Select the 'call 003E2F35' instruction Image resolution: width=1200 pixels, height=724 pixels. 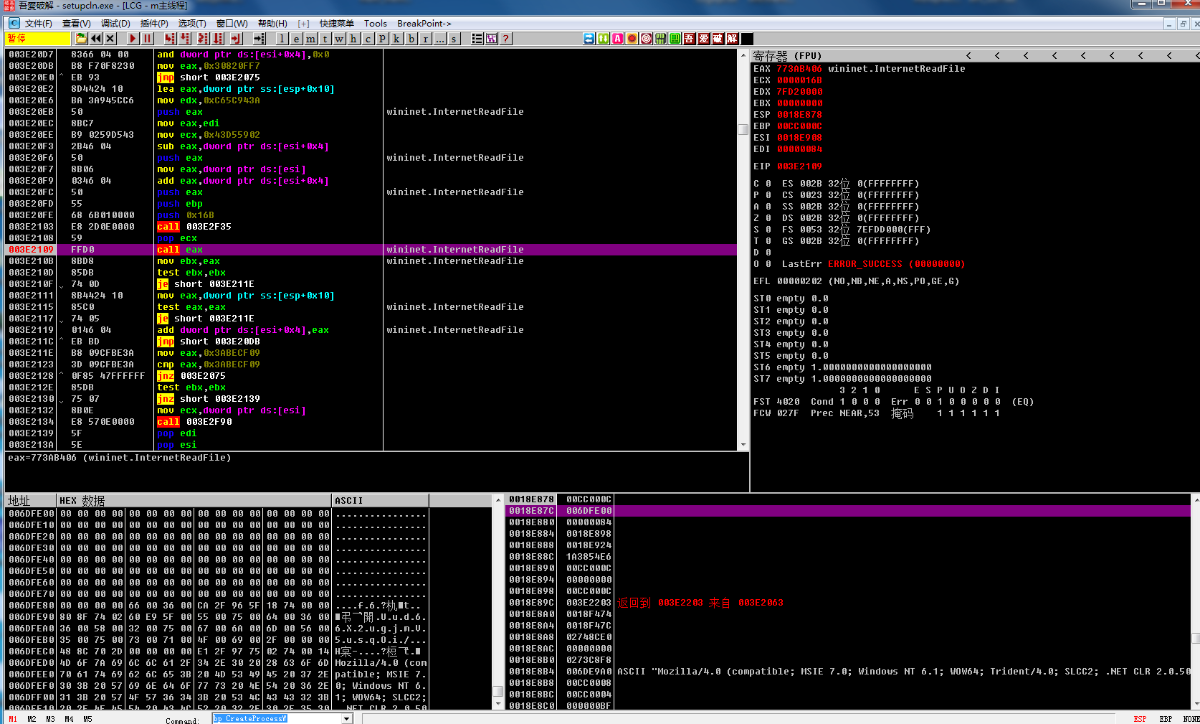194,226
